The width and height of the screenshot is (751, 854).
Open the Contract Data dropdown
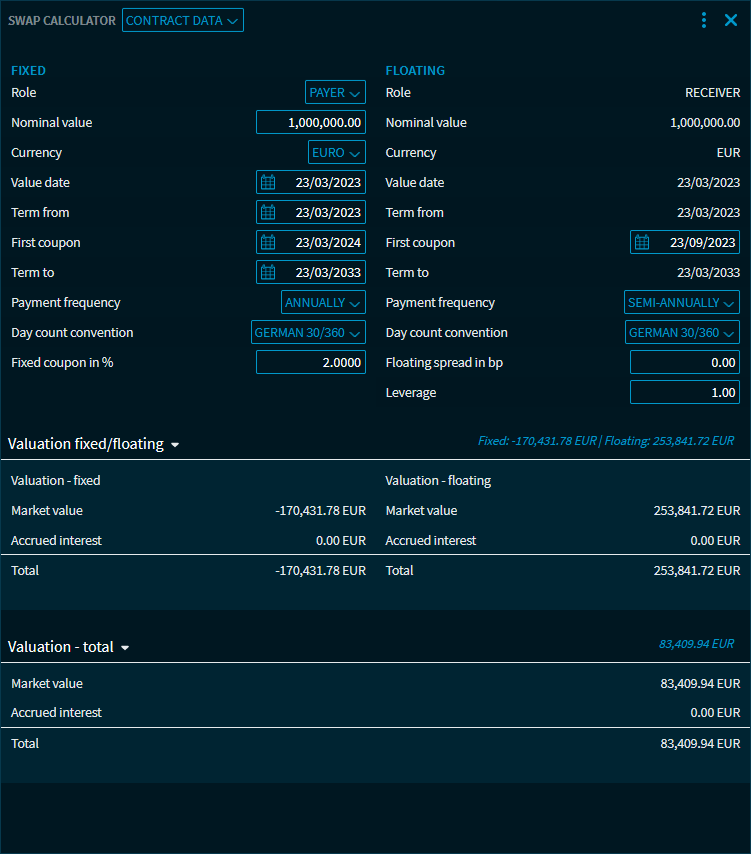click(x=182, y=20)
